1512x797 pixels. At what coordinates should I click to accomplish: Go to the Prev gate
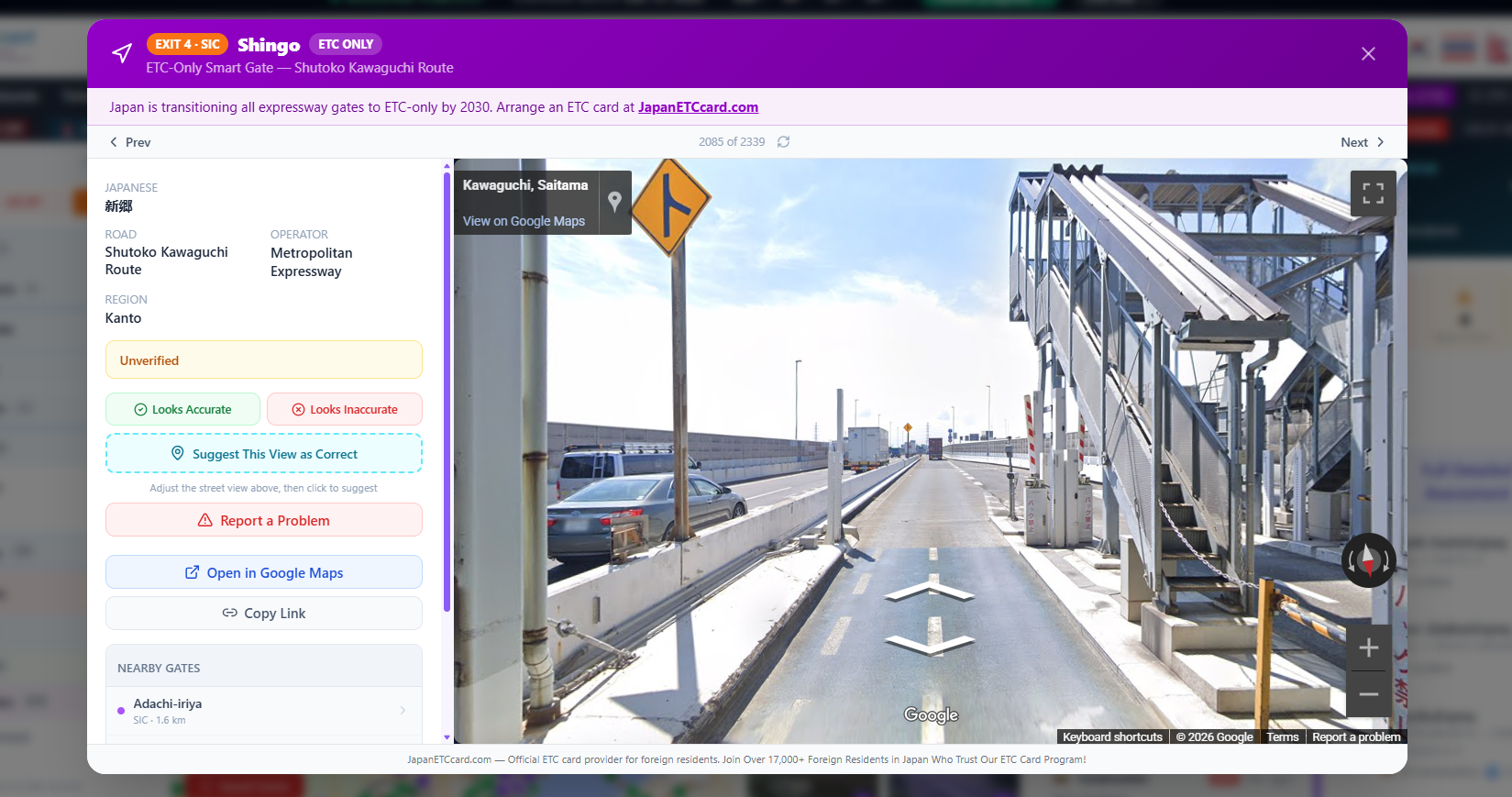point(130,142)
